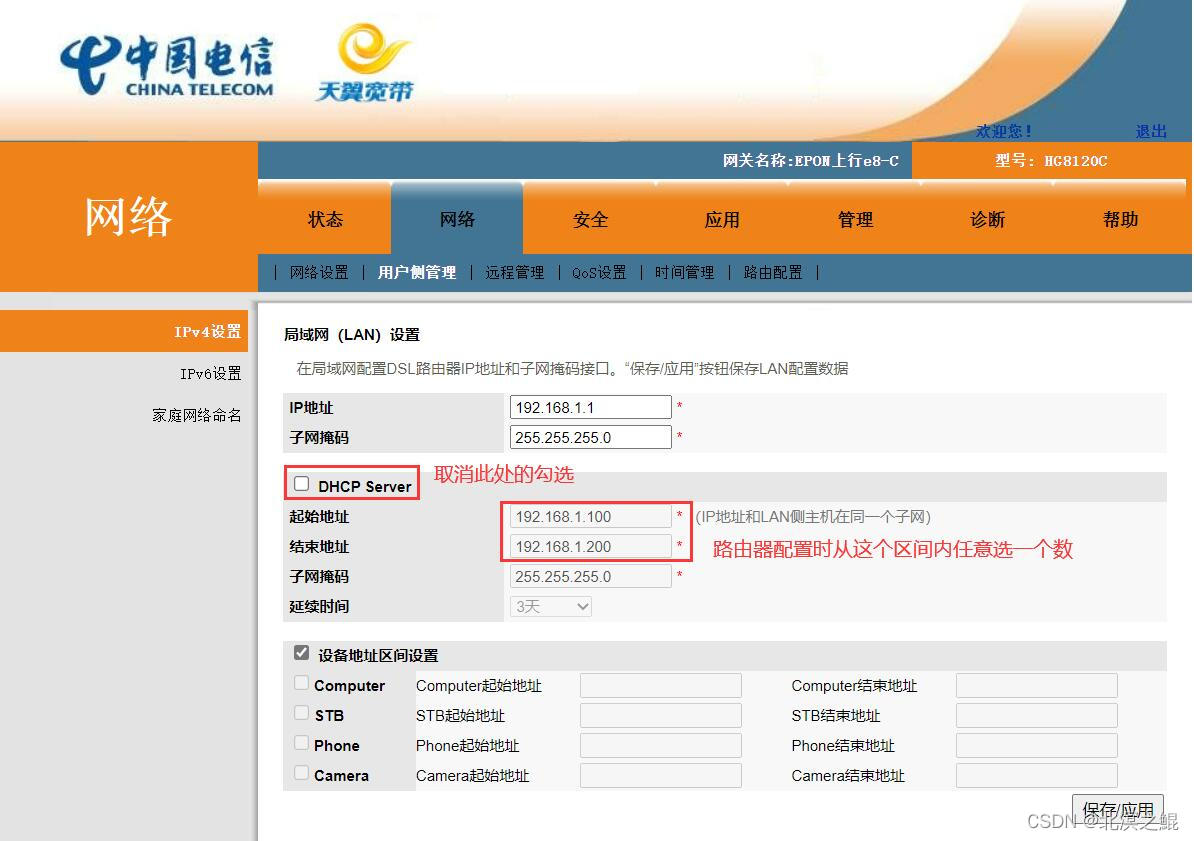Open the 安全 main tab
The width and height of the screenshot is (1194, 841).
590,219
